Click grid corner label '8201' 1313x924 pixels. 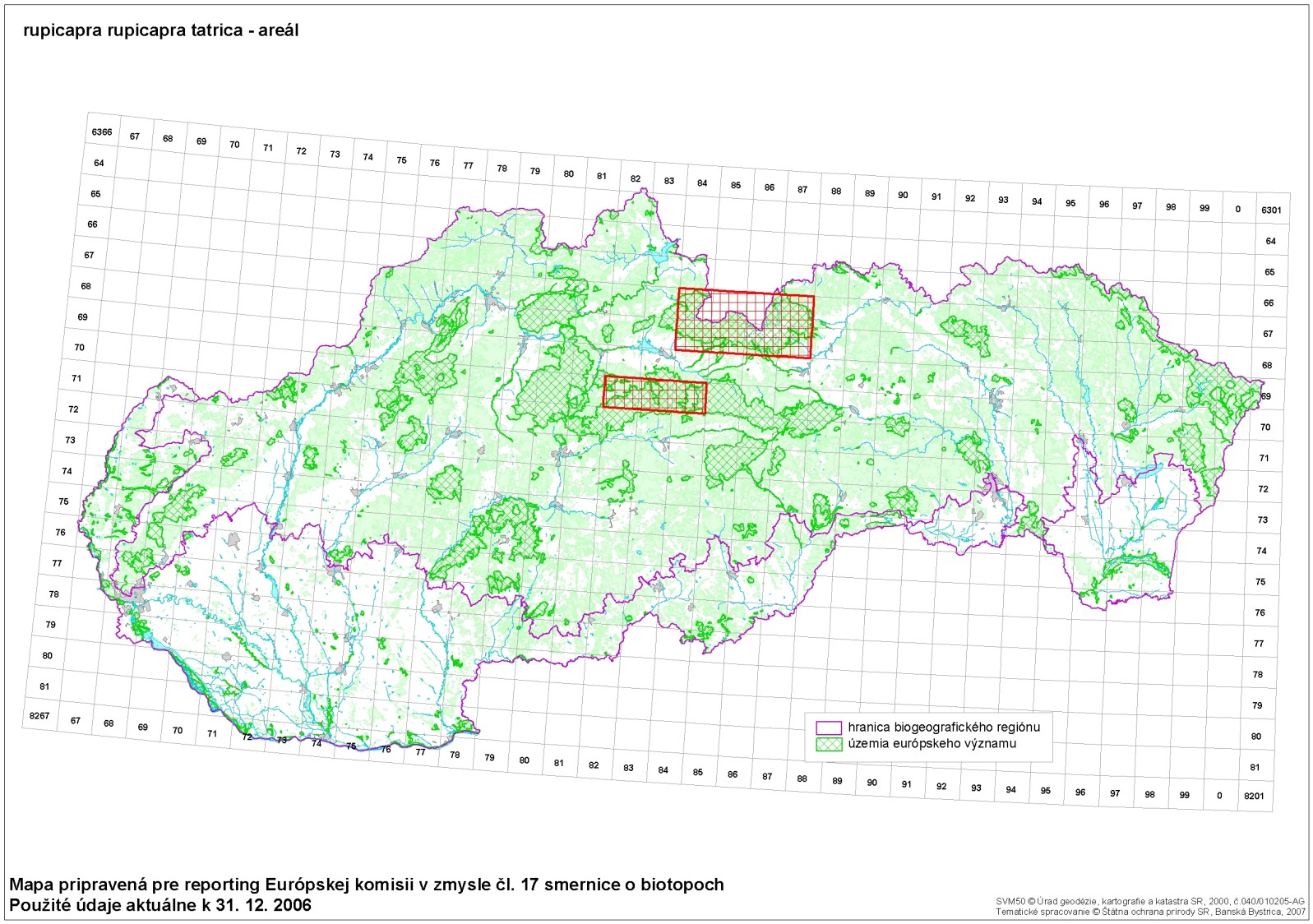coord(1254,797)
